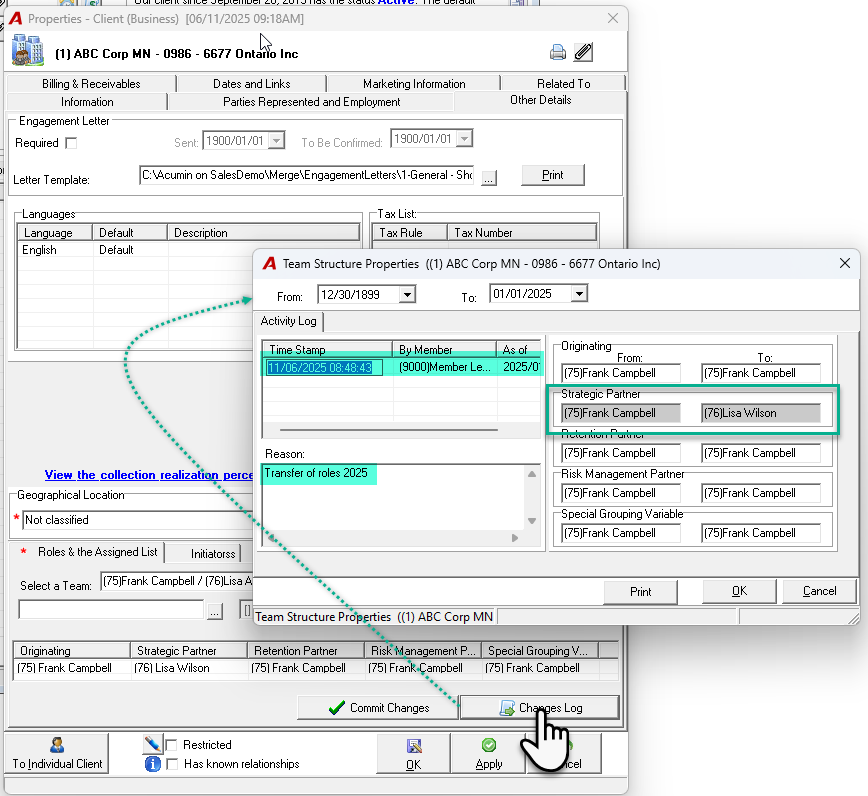Open the collection realization percentage link

coord(148,475)
